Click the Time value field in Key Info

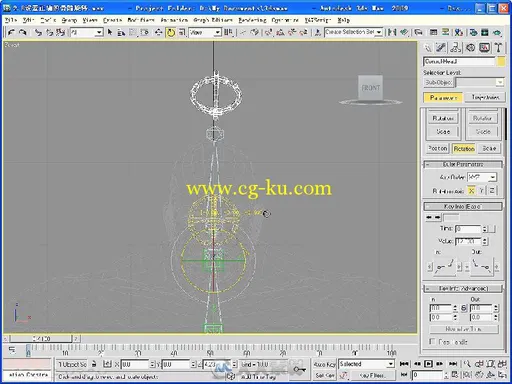pos(468,229)
